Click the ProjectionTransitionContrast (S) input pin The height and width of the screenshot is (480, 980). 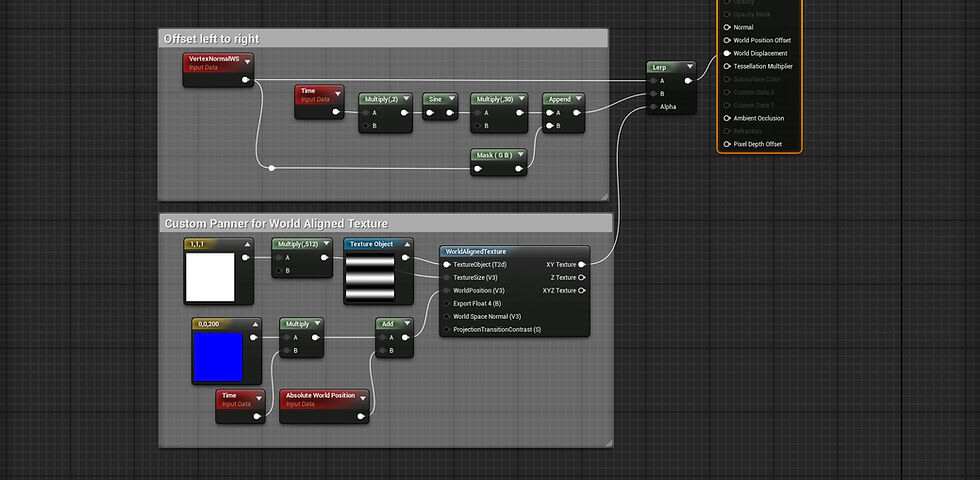[447, 329]
